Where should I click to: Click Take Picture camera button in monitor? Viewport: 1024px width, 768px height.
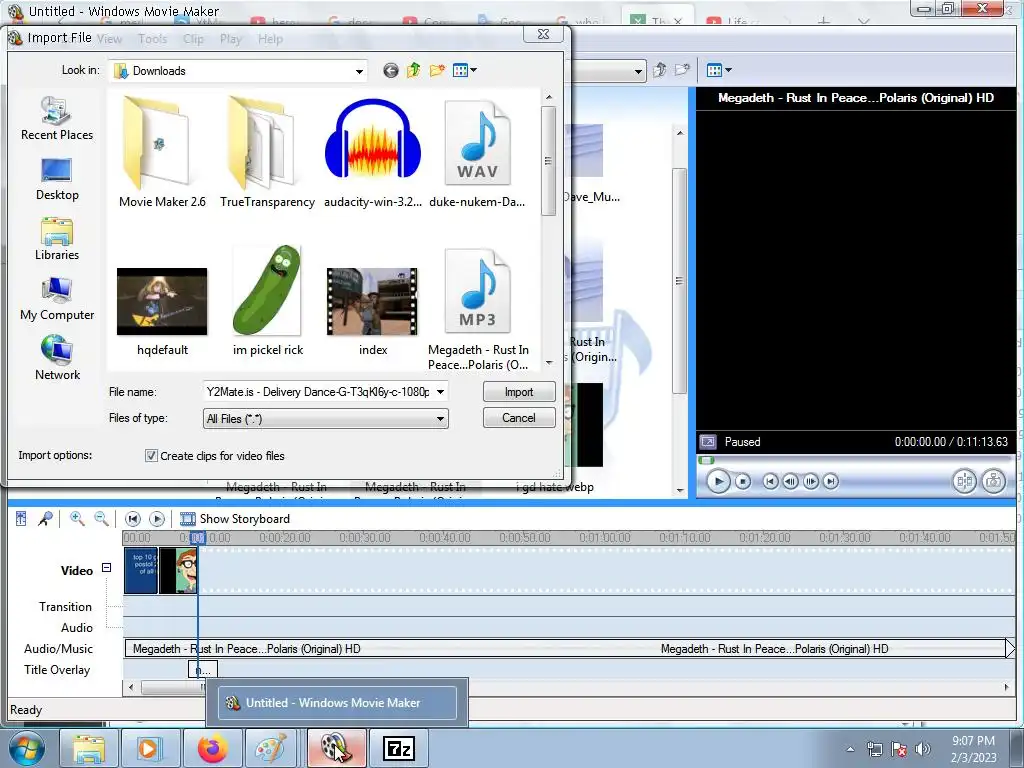coord(993,482)
